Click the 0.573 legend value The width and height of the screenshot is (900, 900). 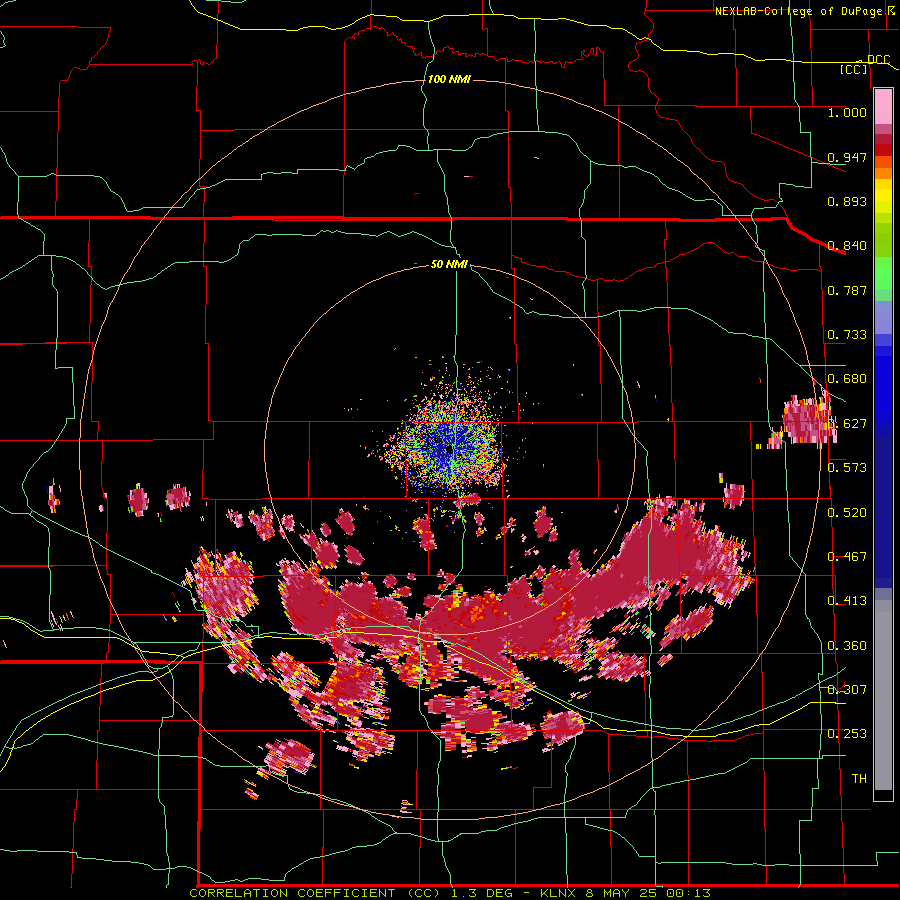847,468
